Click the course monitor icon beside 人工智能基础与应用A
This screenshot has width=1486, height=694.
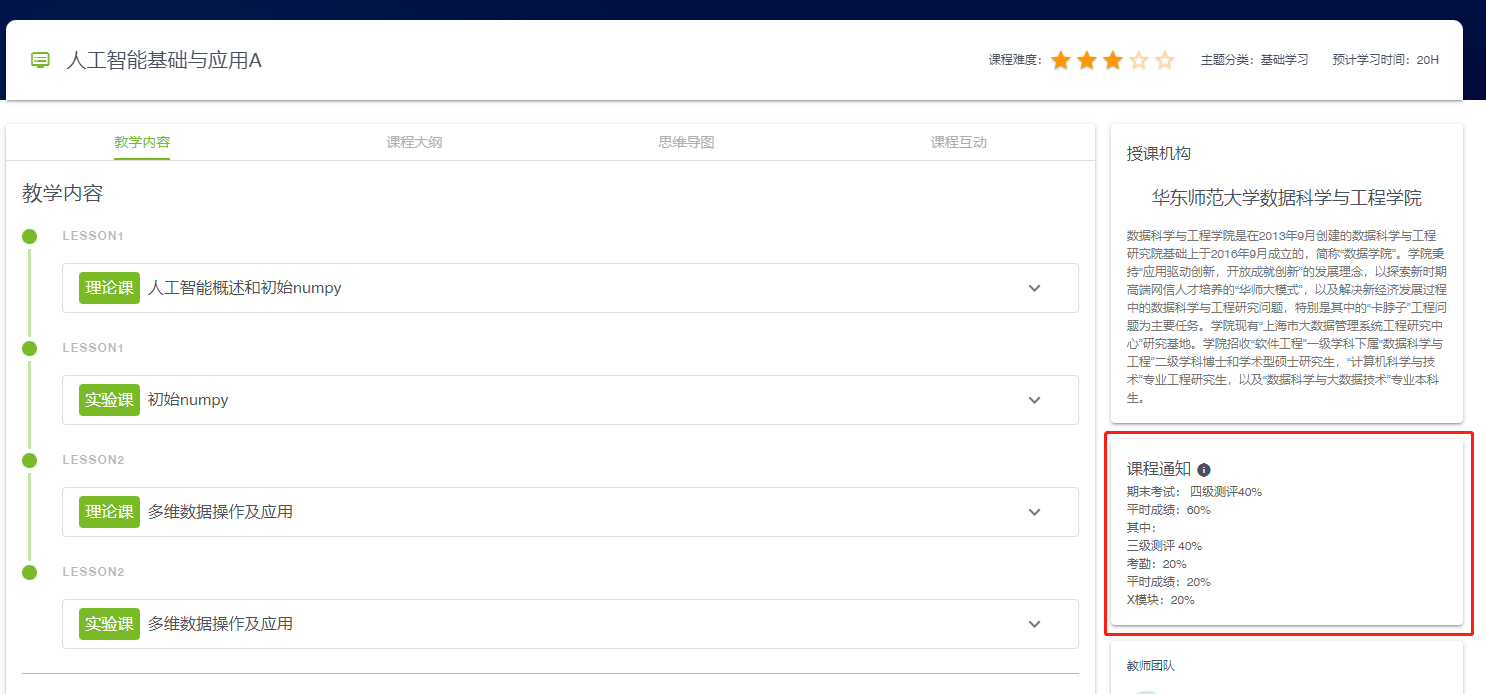[40, 60]
